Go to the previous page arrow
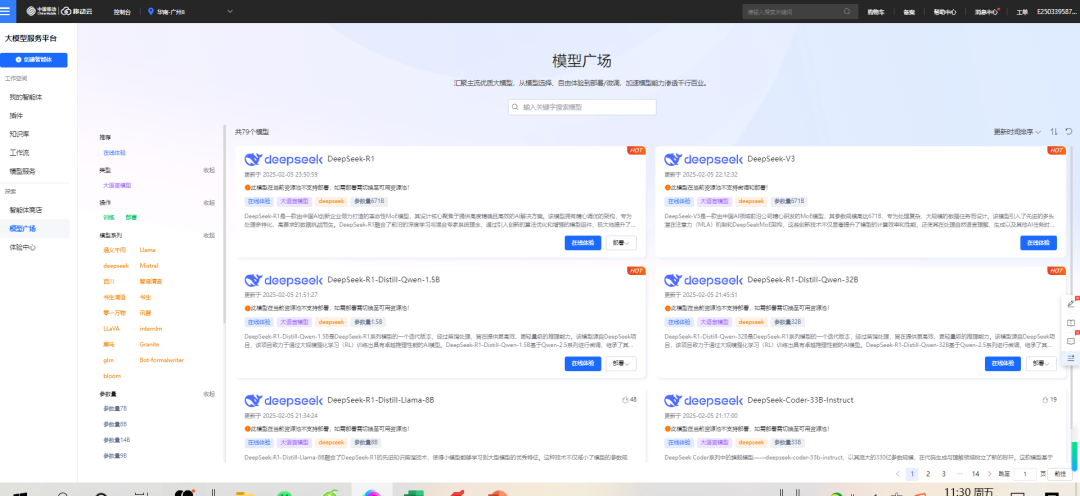Image resolution: width=1080 pixels, height=496 pixels. click(897, 474)
